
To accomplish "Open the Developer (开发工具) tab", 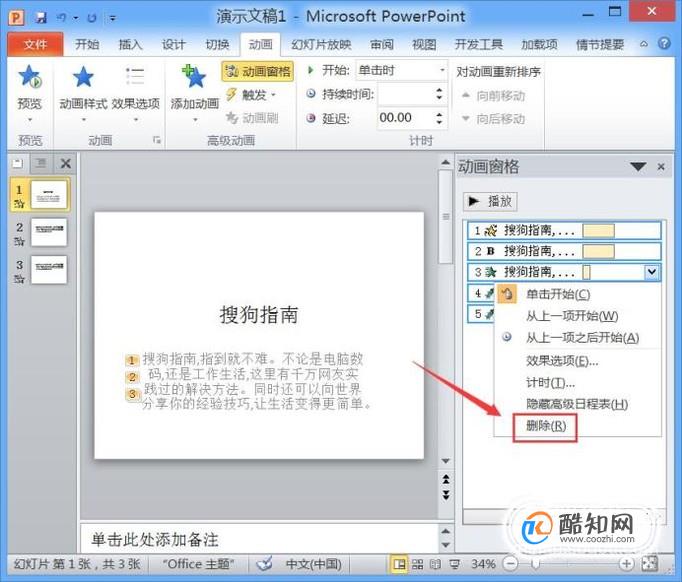I will tap(478, 44).
